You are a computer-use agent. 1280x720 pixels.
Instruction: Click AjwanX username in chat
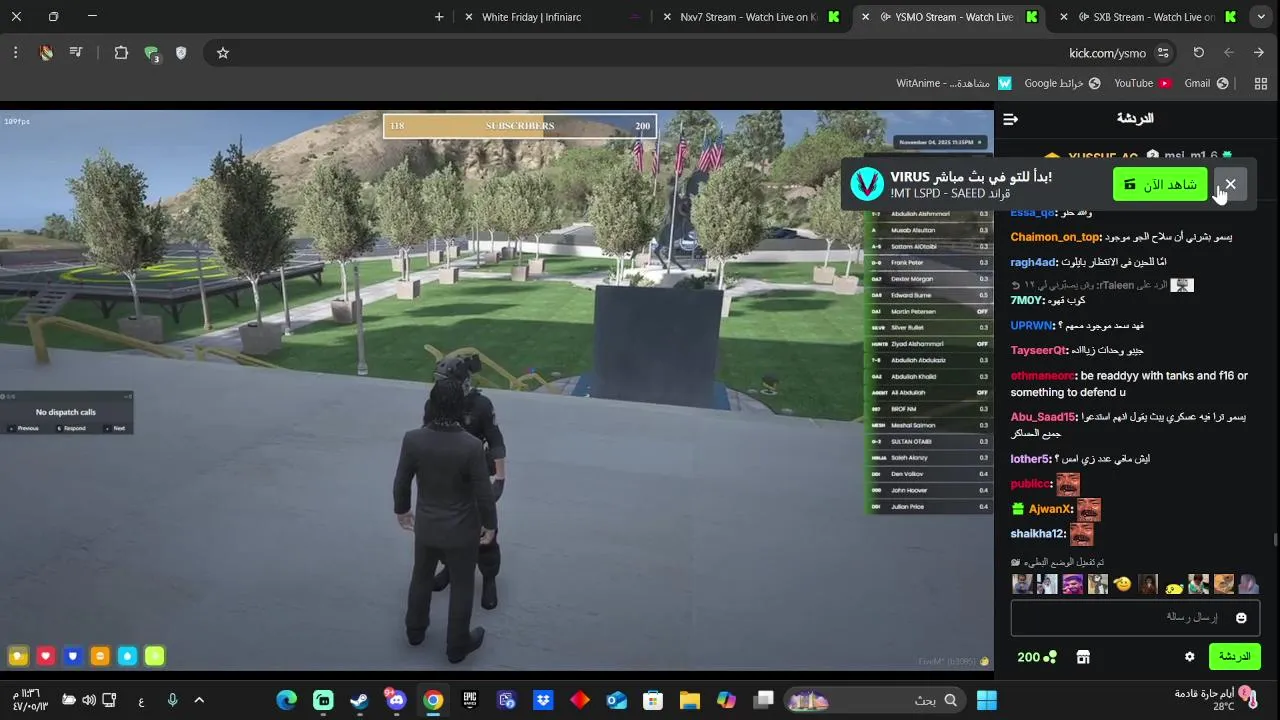click(1050, 509)
